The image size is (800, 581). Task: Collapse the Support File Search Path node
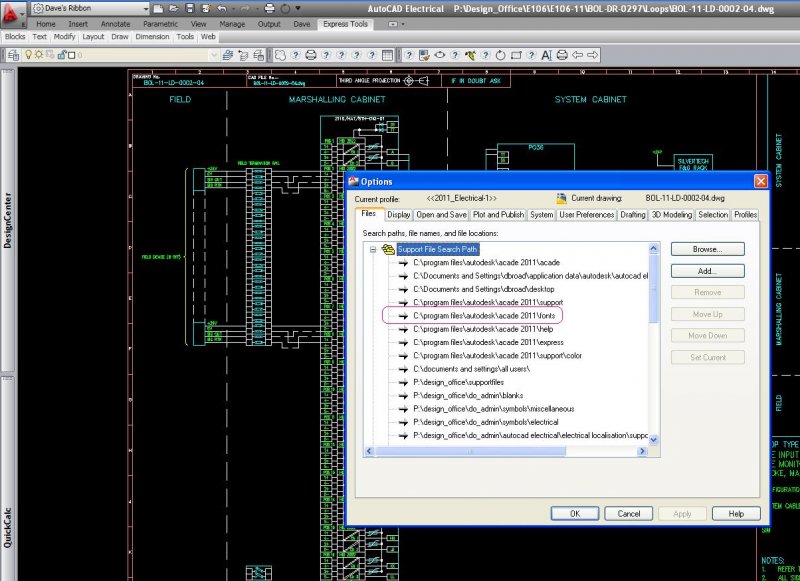[373, 249]
